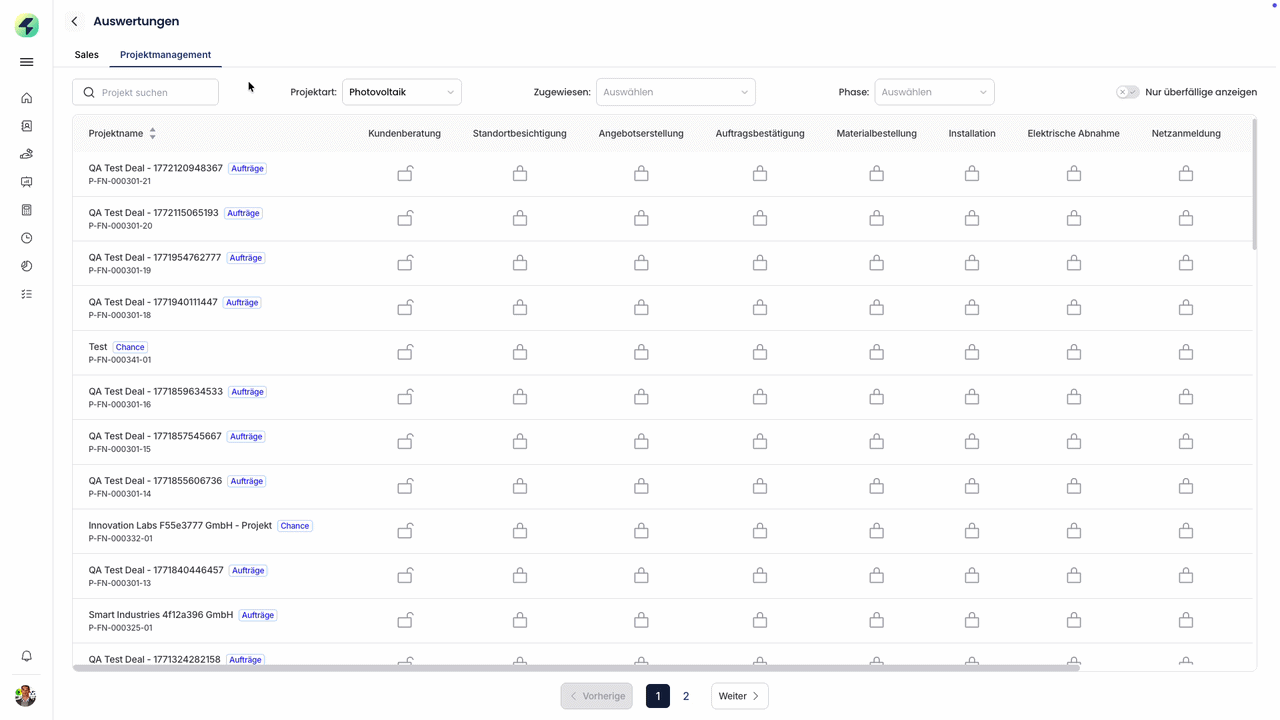Screen dimensions: 1280x720
Task: Go to the home icon in the sidebar
Action: (27, 98)
